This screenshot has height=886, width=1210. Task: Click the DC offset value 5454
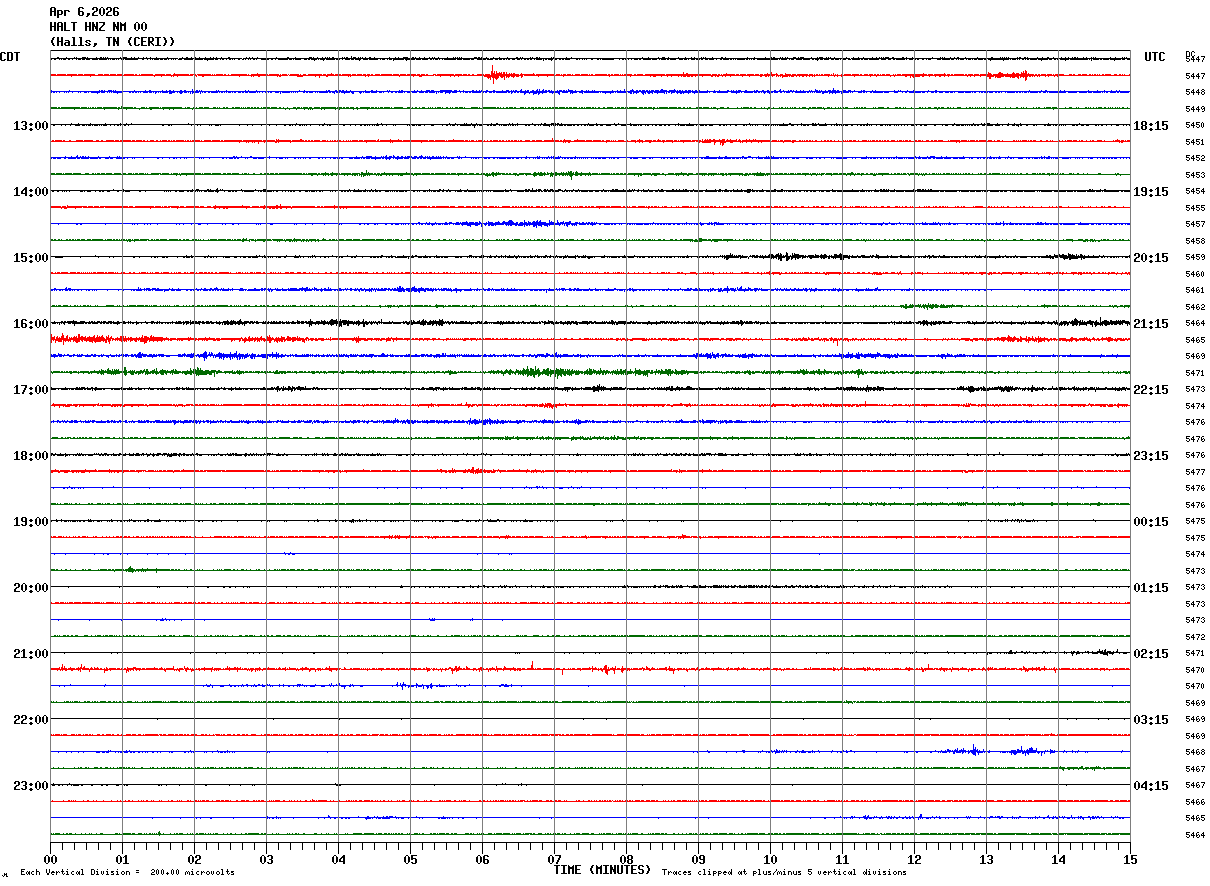click(1195, 192)
